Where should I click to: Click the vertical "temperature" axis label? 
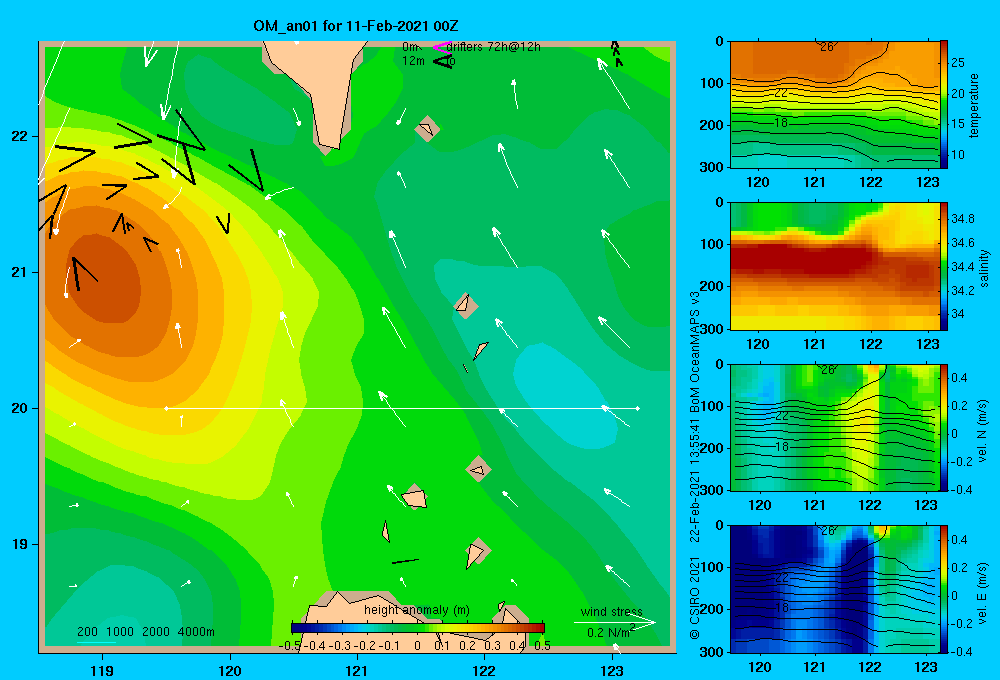coord(974,105)
